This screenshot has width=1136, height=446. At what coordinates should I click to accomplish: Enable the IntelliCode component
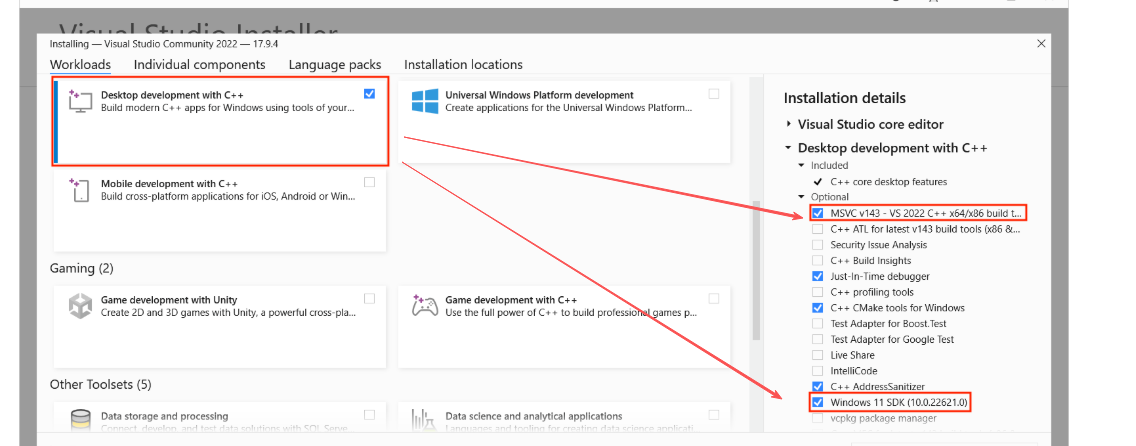click(x=818, y=371)
